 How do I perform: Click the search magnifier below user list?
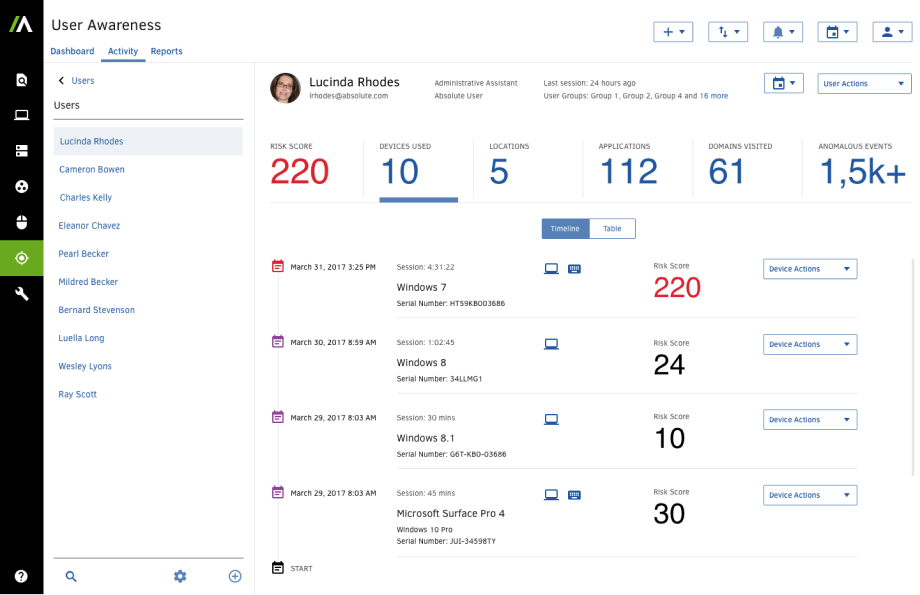(x=71, y=576)
